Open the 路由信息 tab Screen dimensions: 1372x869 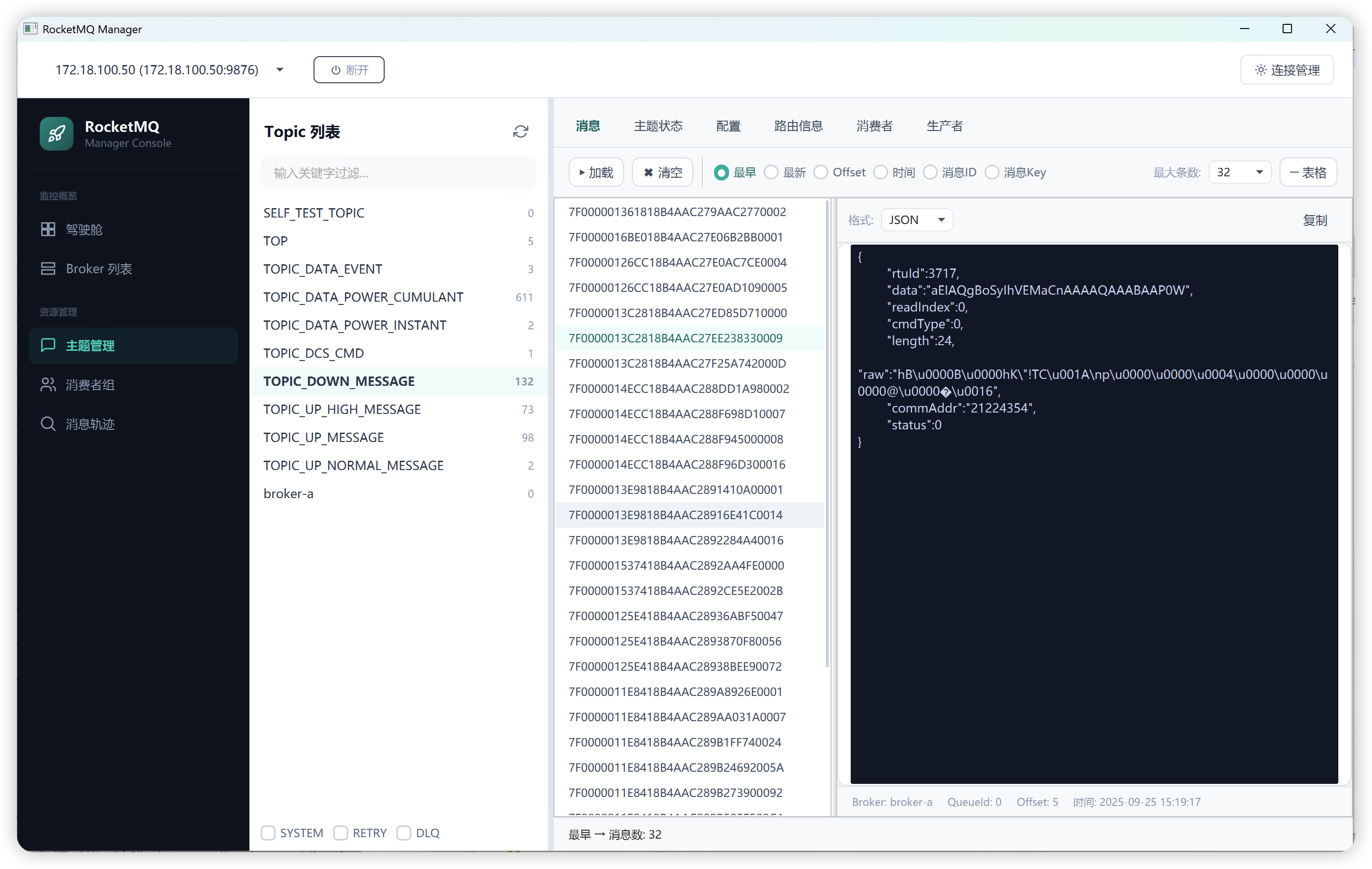(798, 126)
